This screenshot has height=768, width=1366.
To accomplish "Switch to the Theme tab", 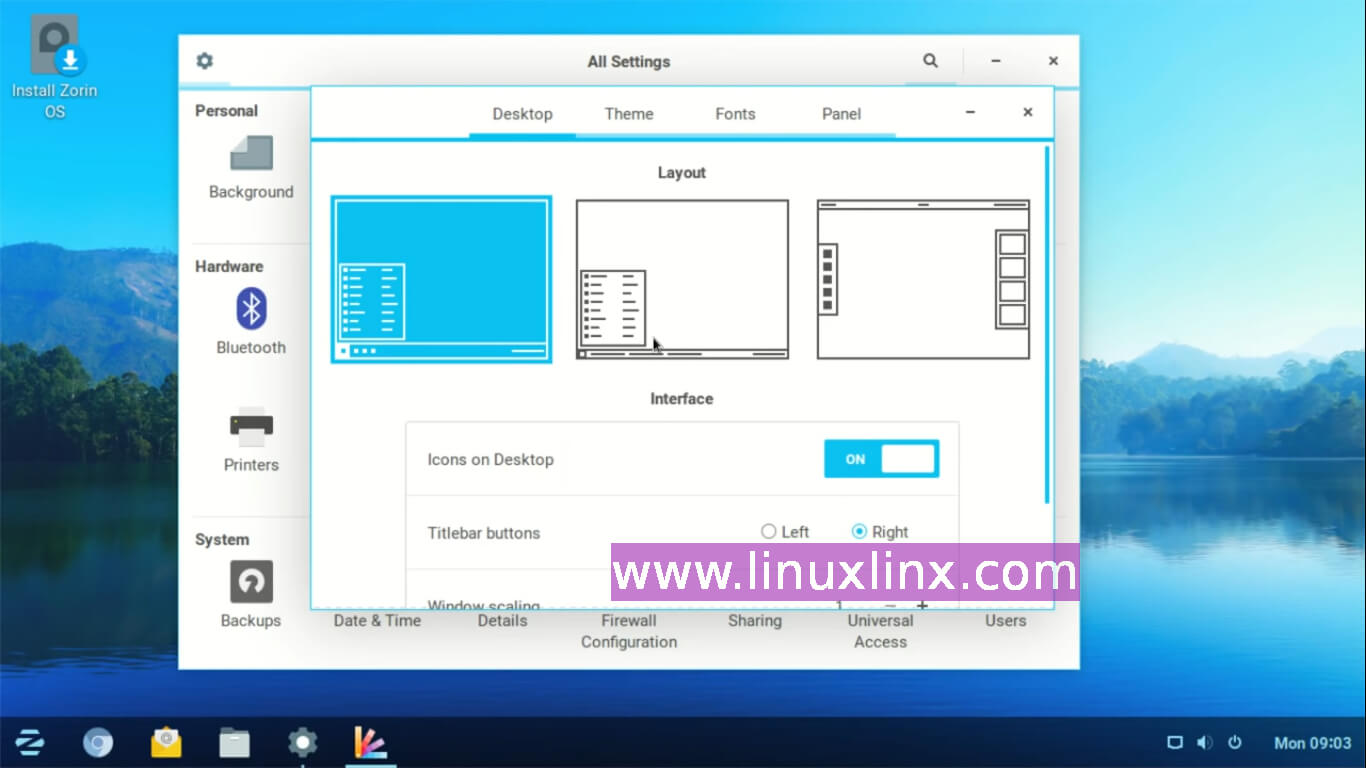I will (x=628, y=114).
